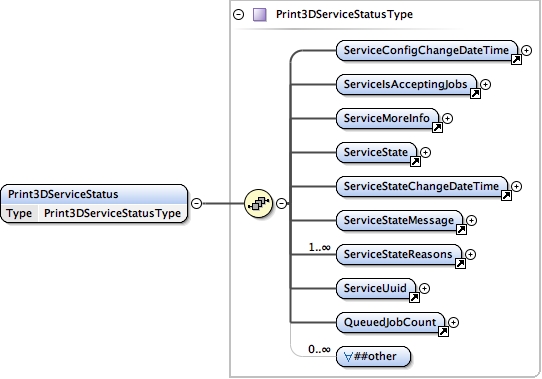Select the ServiceState element node
Image resolution: width=542 pixels, height=379 pixels.
coord(376,152)
